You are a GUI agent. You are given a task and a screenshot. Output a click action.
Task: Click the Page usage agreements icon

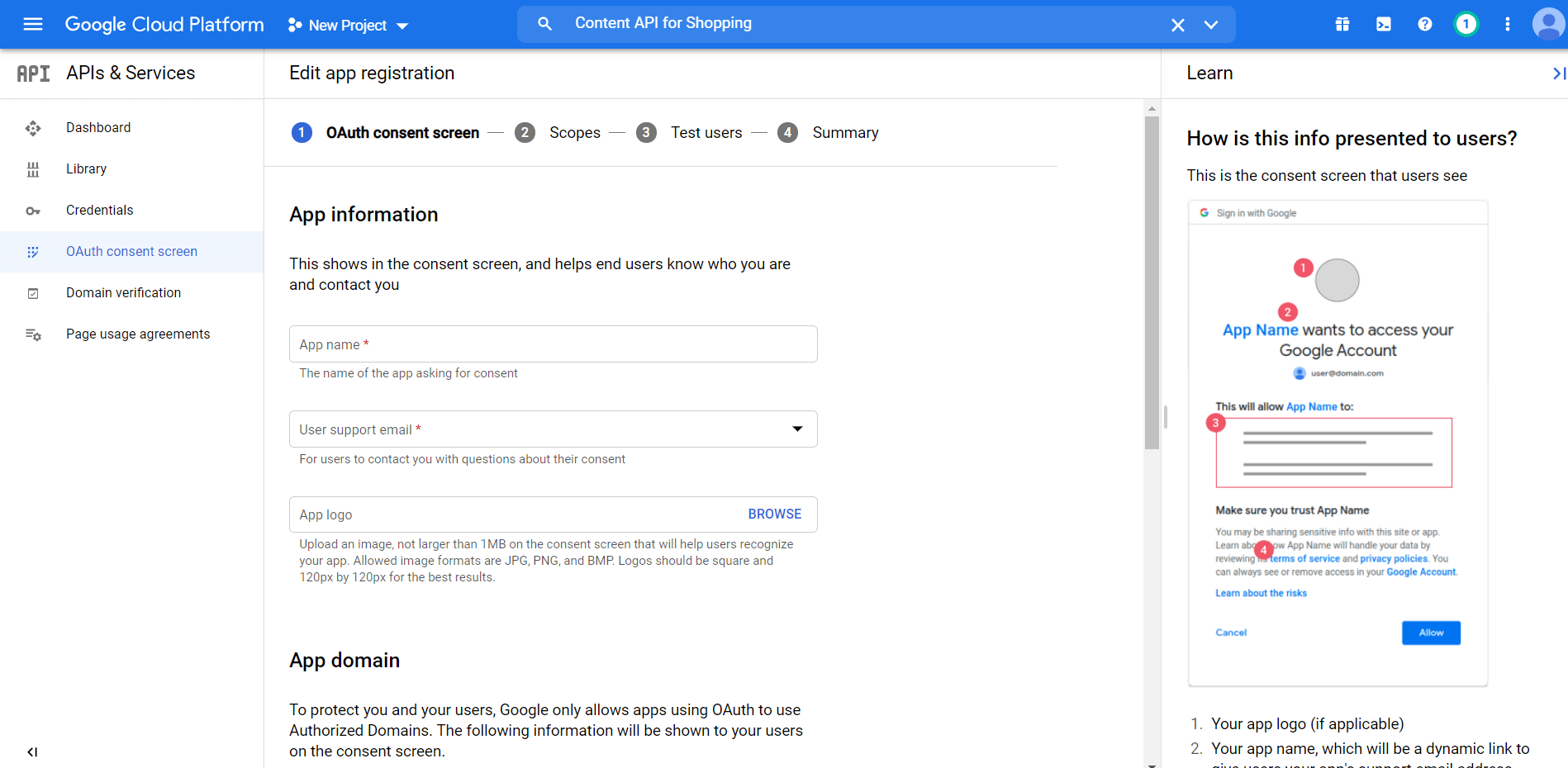[x=33, y=334]
